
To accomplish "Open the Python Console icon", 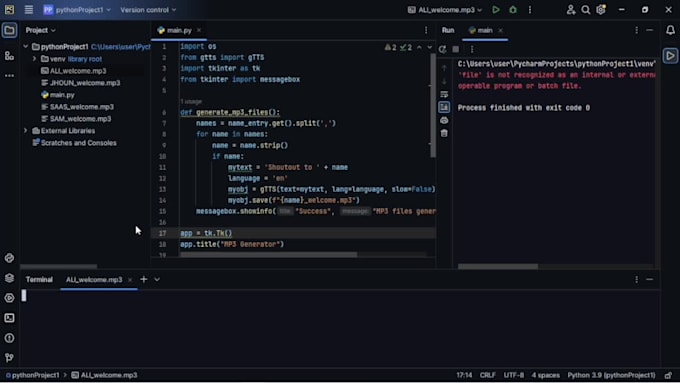I will (9, 258).
